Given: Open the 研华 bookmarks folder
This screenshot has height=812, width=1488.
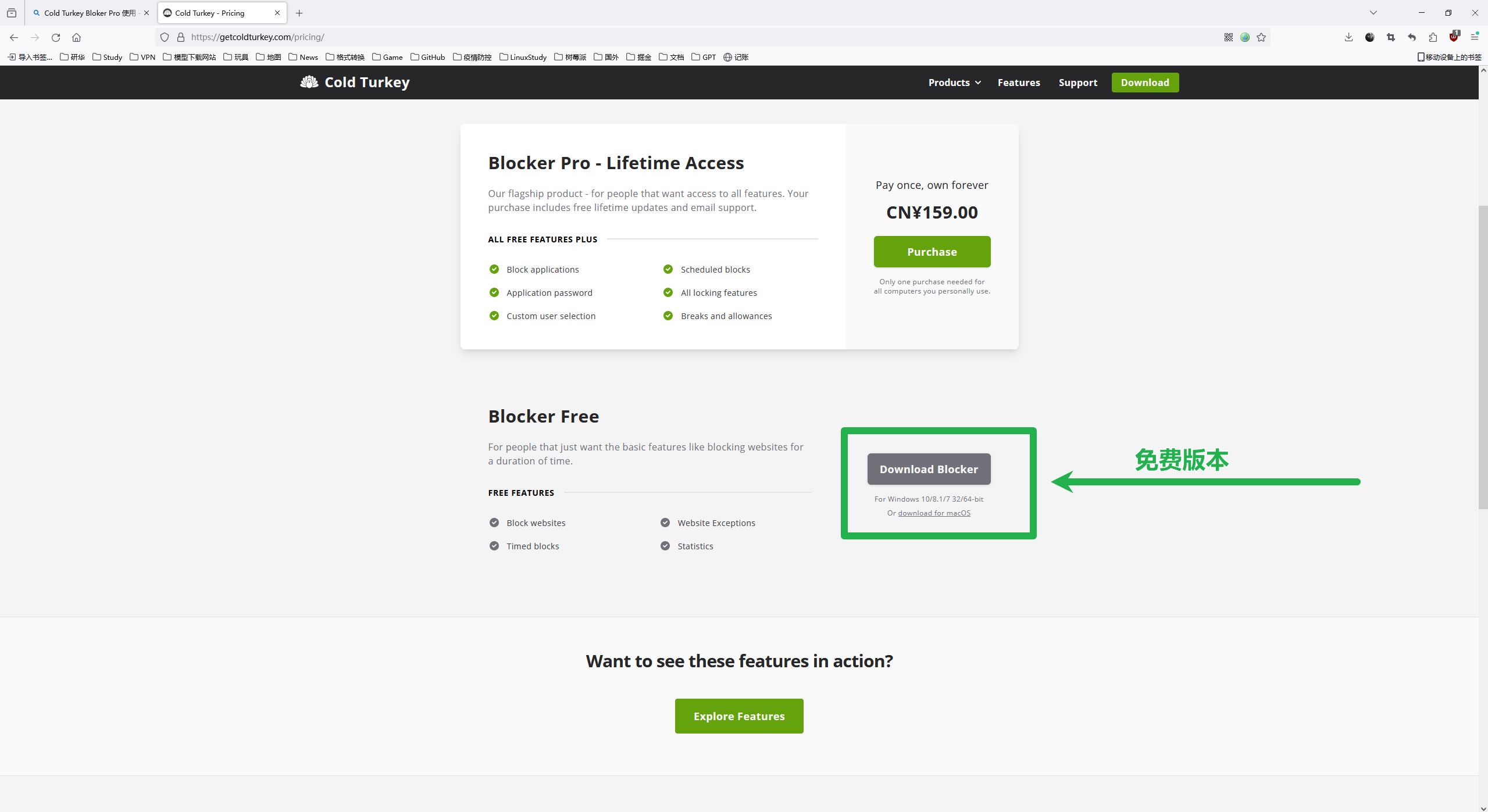Looking at the screenshot, I should 72,57.
